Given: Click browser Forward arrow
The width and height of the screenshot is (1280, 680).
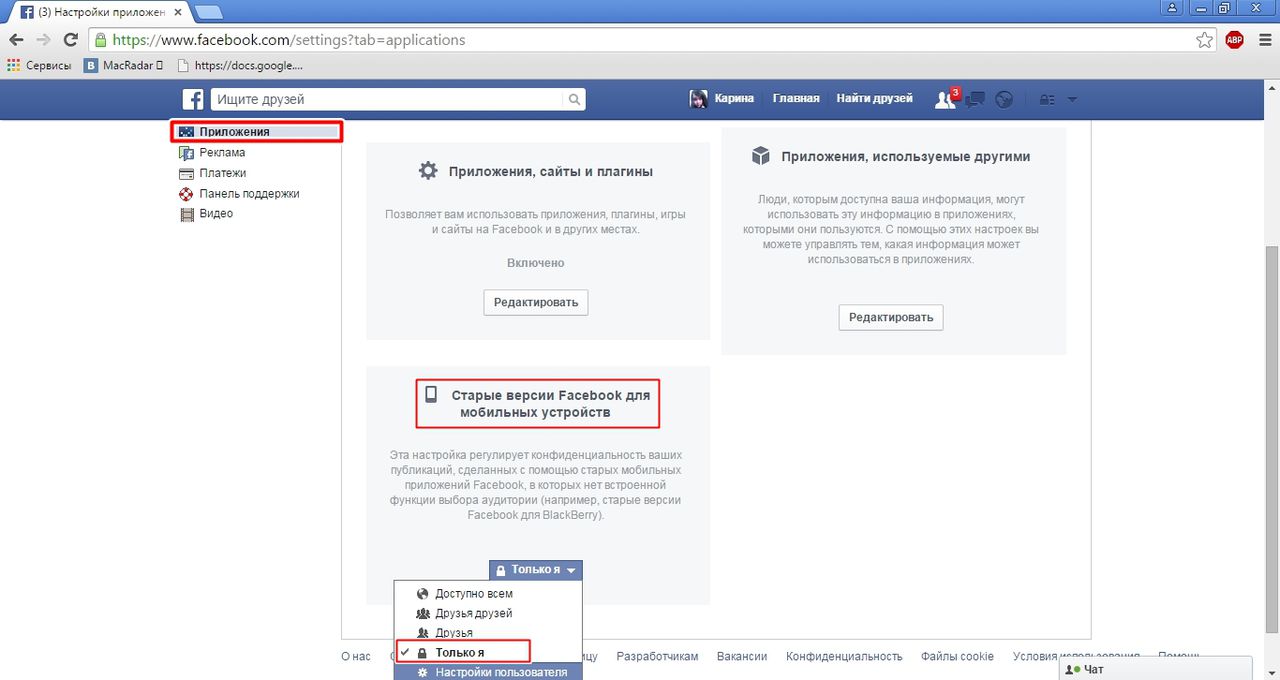Looking at the screenshot, I should (x=43, y=40).
